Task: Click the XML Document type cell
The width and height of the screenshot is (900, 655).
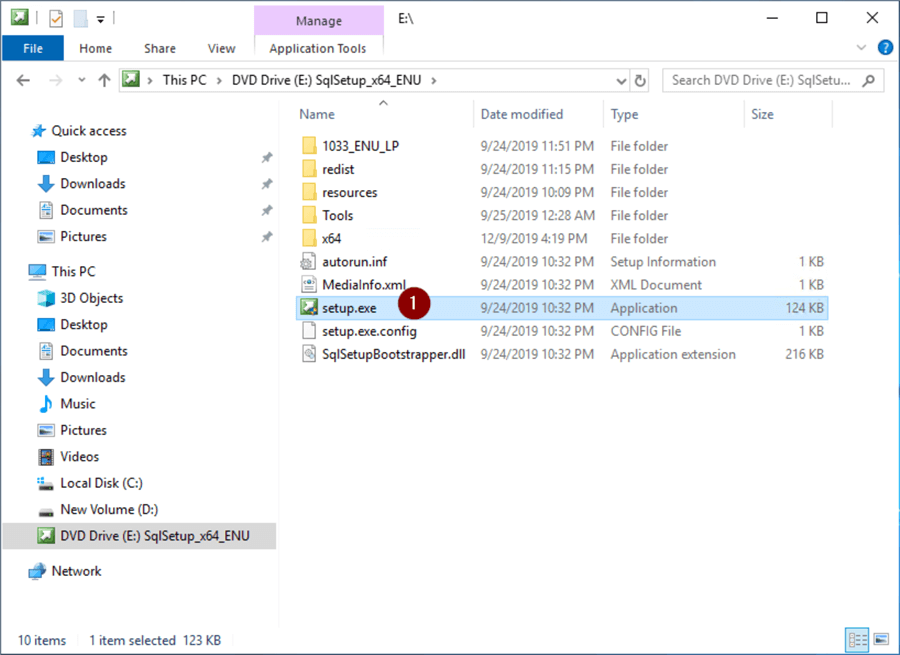Action: (x=655, y=285)
